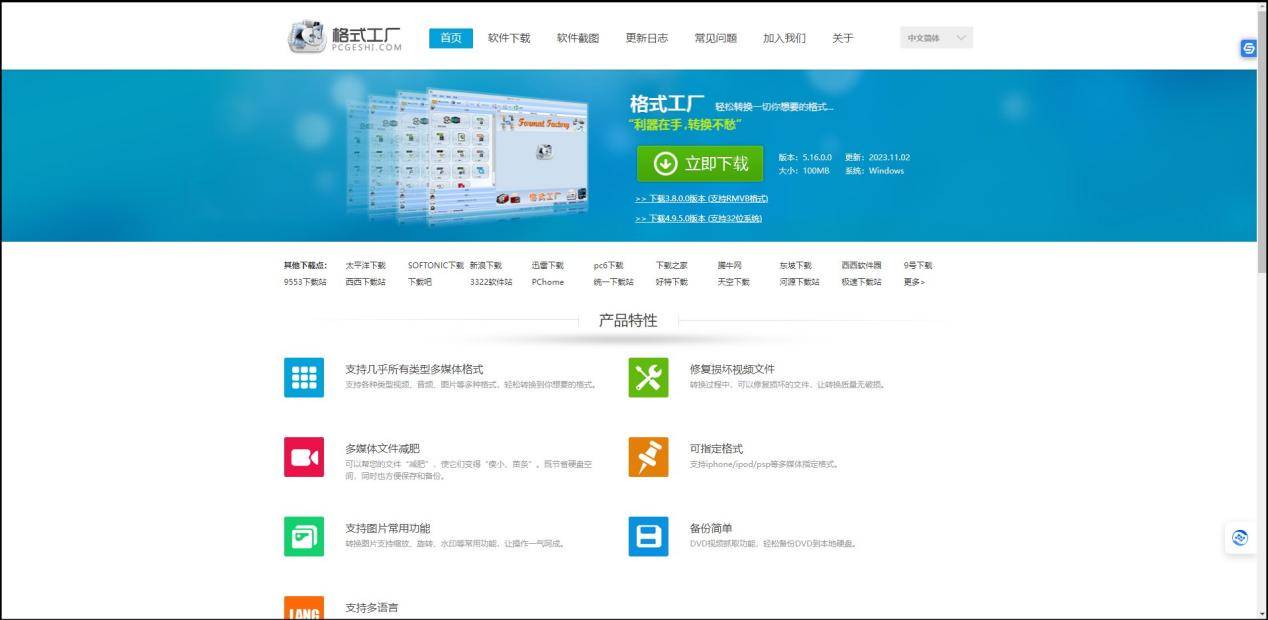Click the 版本: 5.16.0.0 text

(805, 157)
